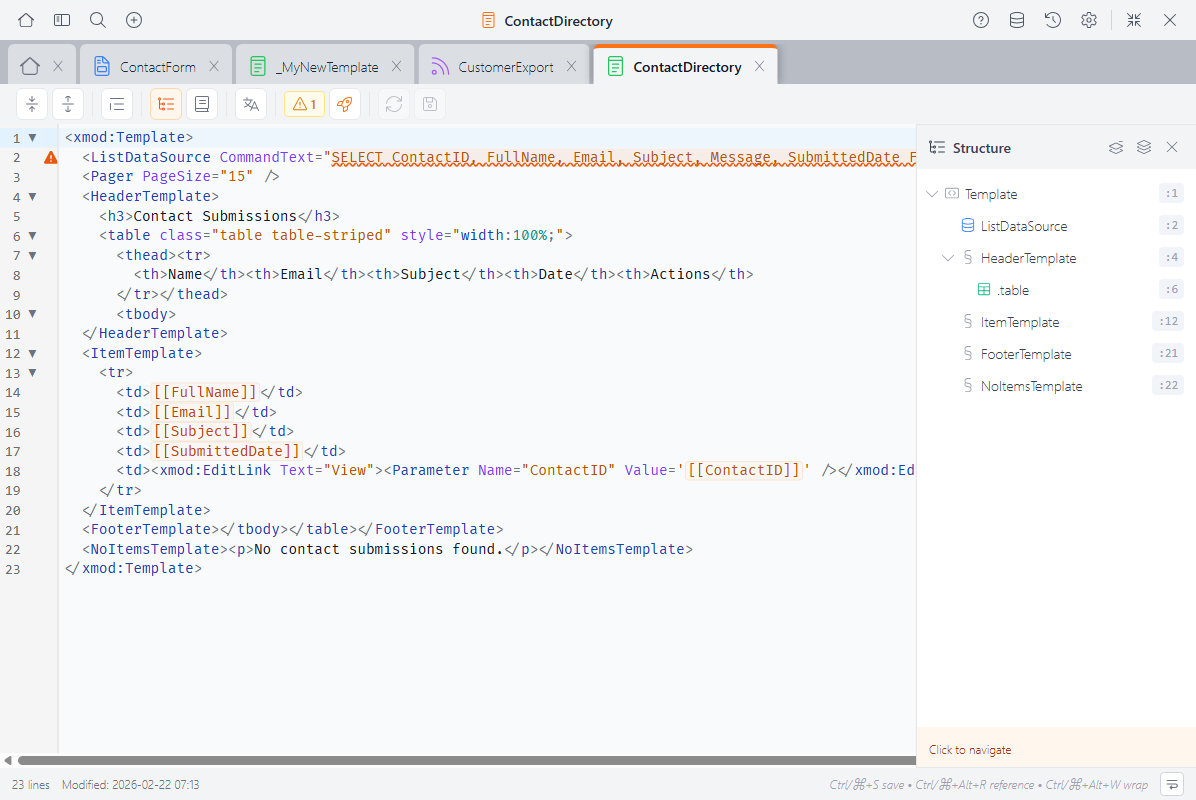Click the left scroll arrow of editor
Screen dimensions: 1196x800
(x=8, y=760)
